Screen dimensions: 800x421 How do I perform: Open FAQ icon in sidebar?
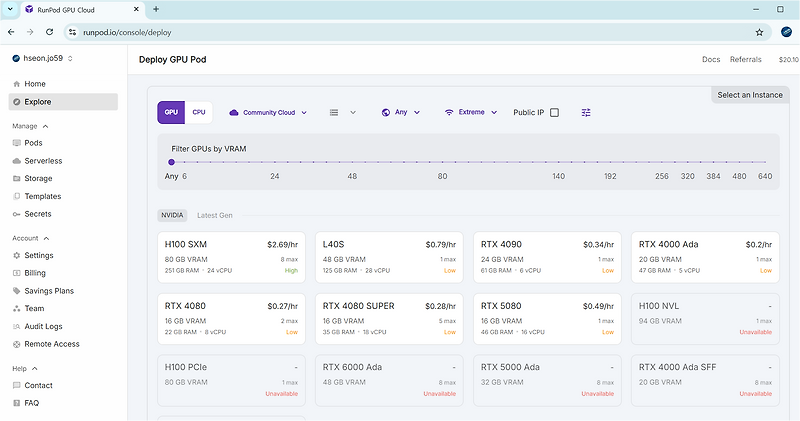click(x=16, y=403)
